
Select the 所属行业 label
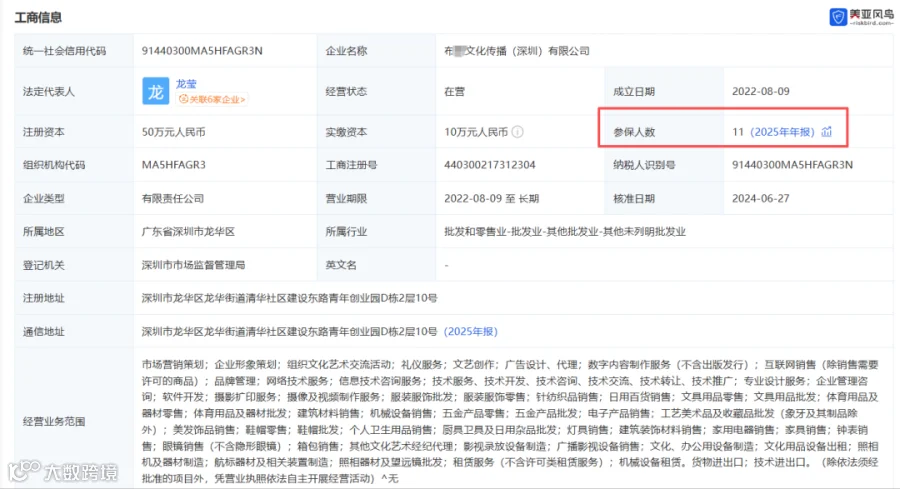(x=346, y=232)
